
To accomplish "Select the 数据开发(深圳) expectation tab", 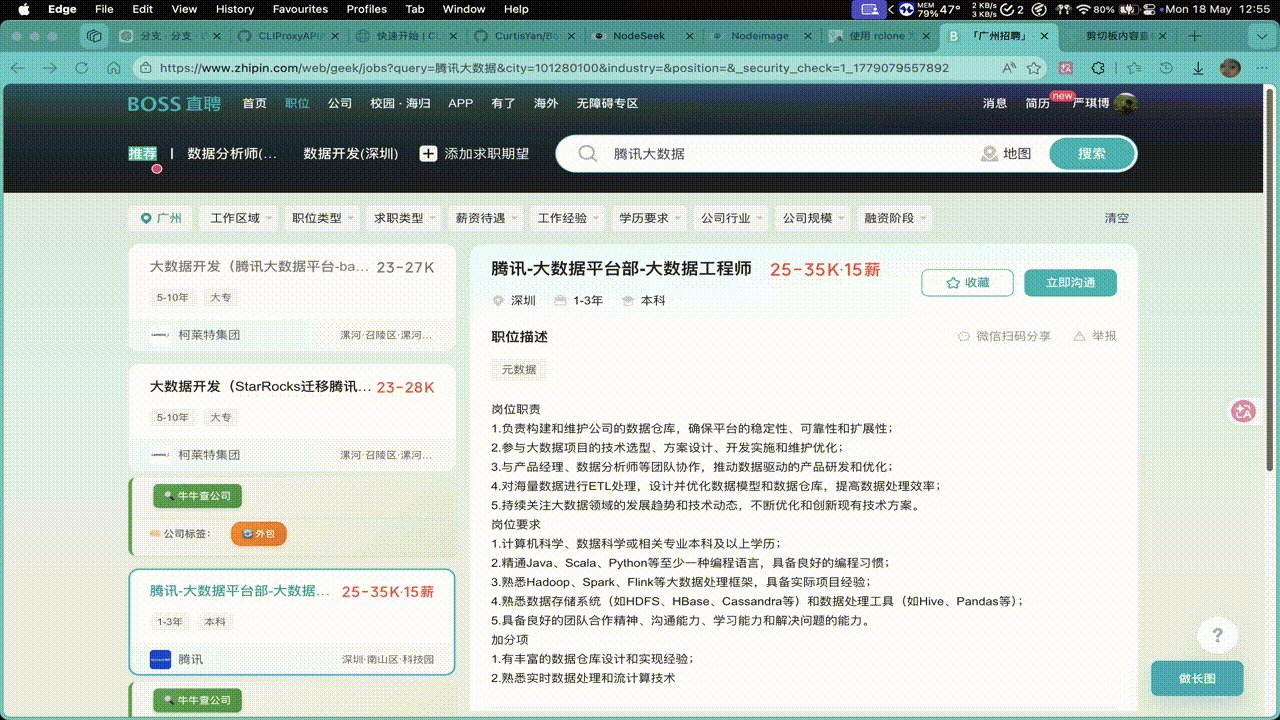I will tap(351, 154).
